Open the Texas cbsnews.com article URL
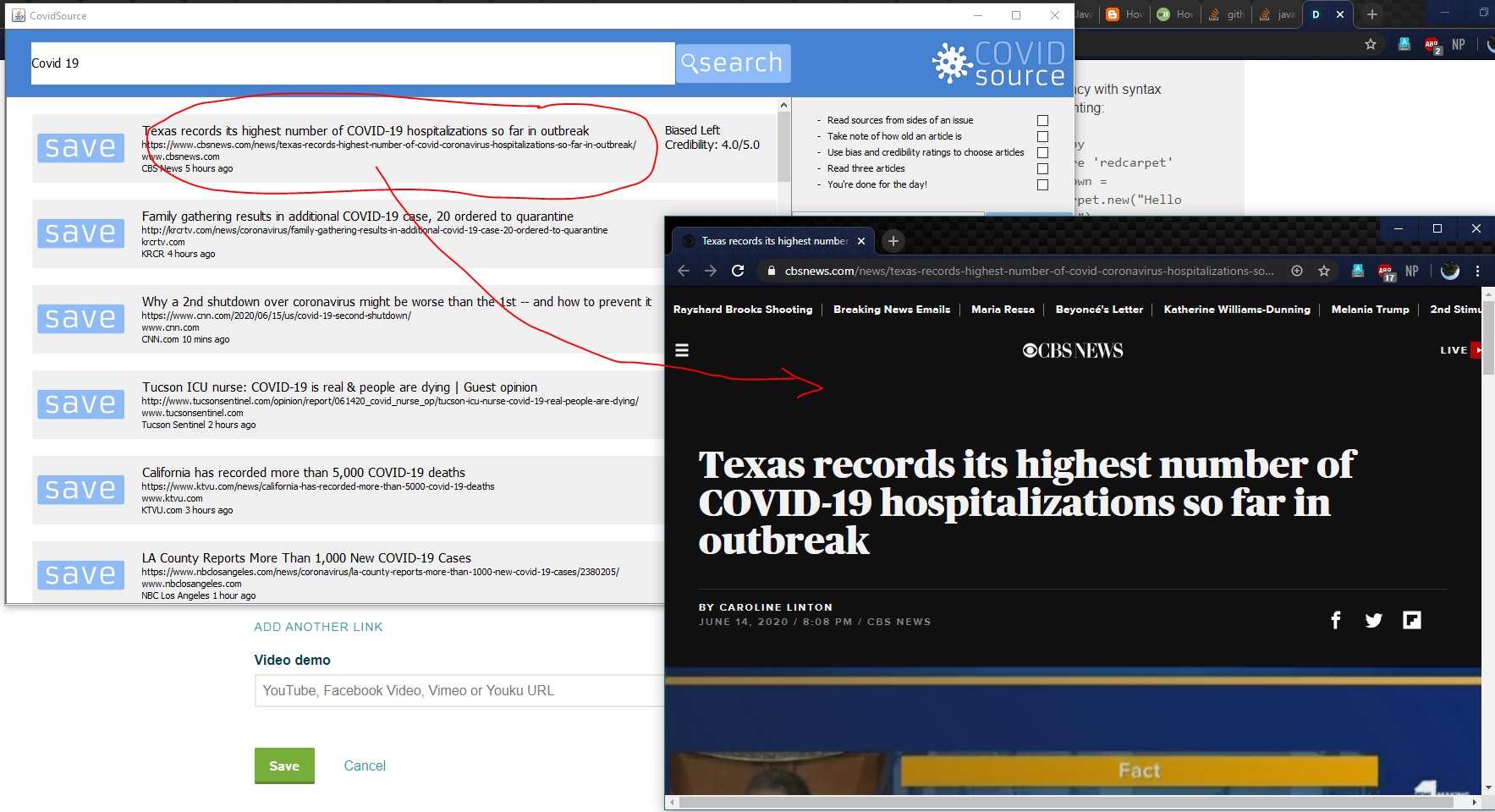The image size is (1495, 812). point(389,145)
